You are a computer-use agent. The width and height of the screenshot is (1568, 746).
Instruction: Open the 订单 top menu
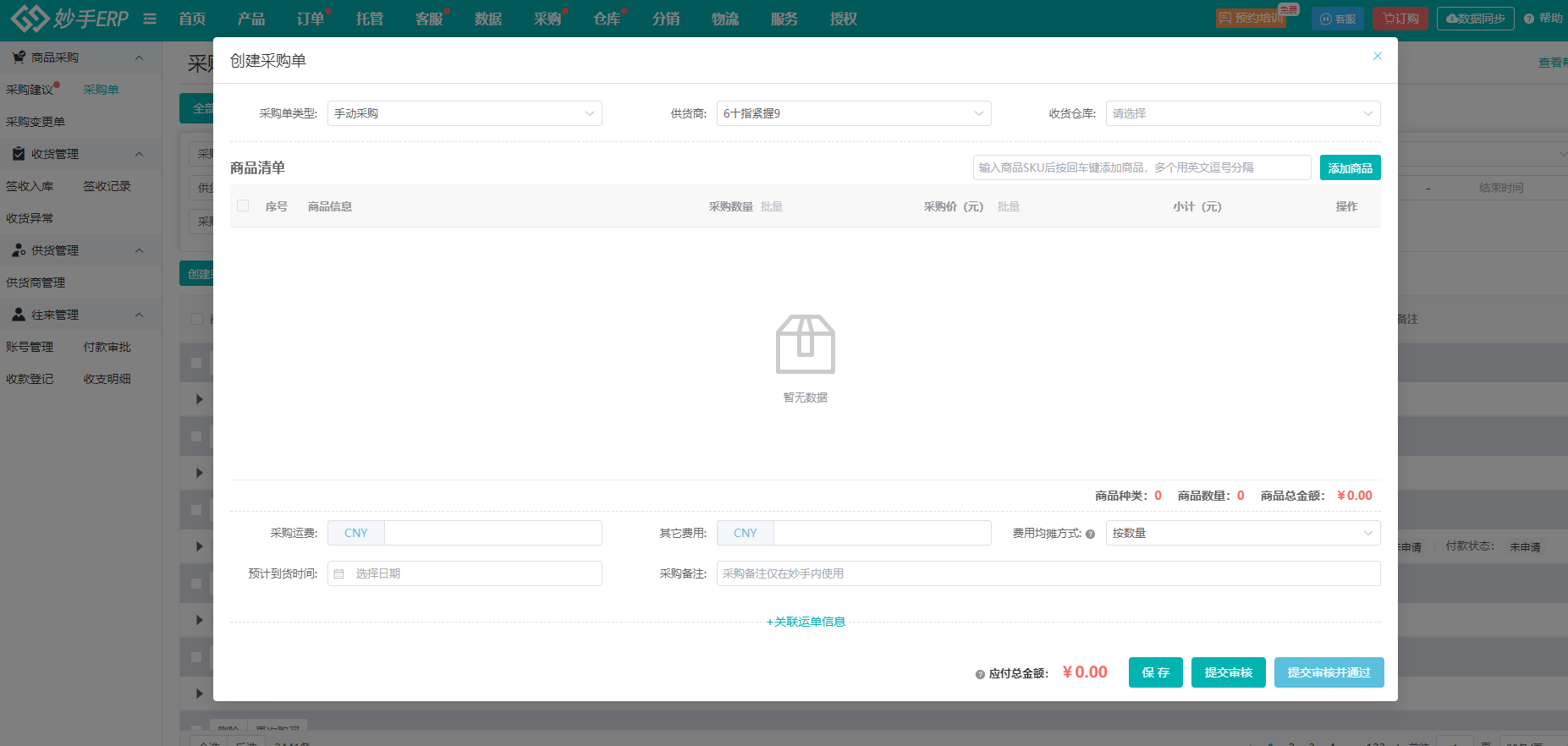311,19
